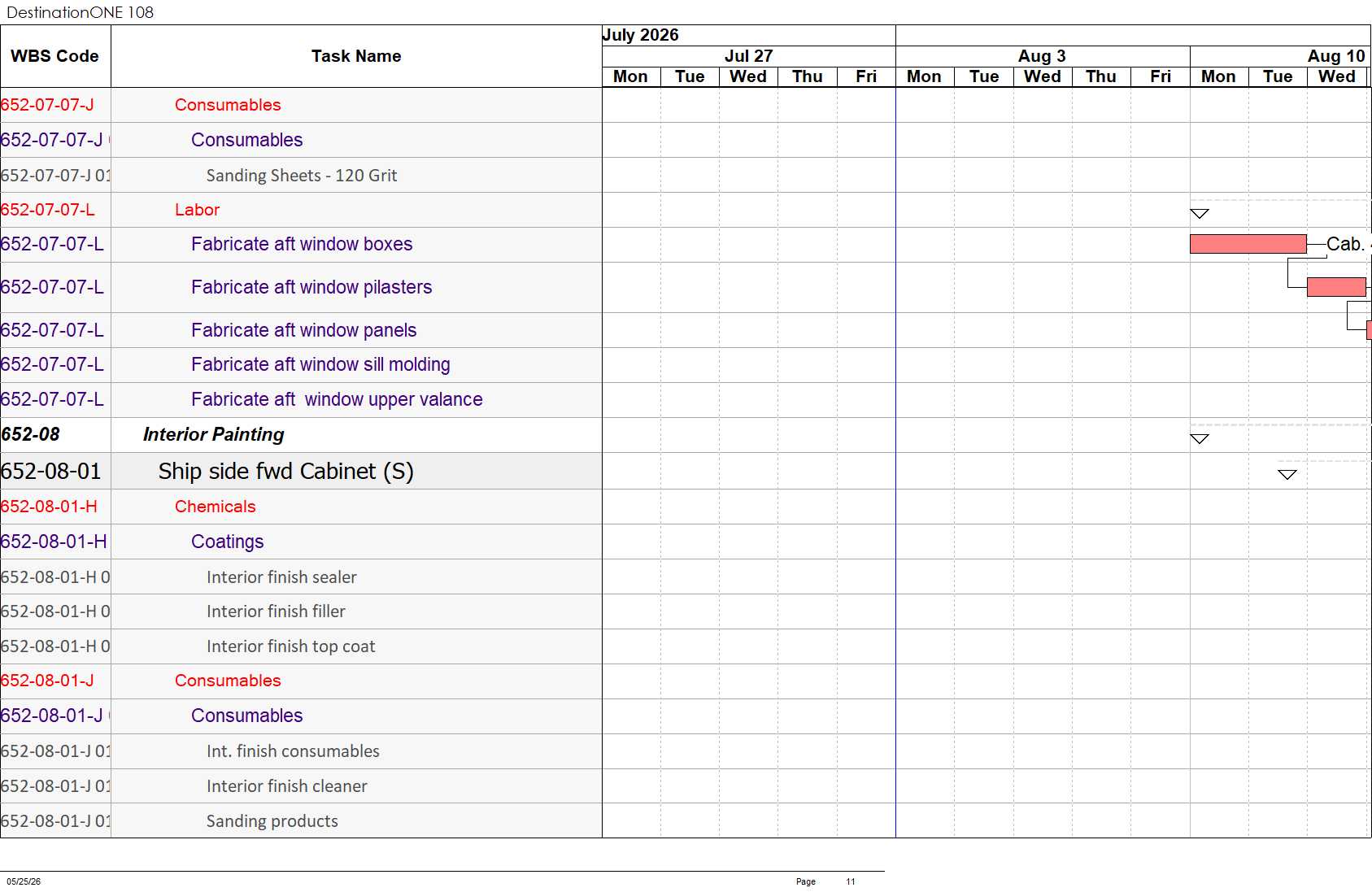Click the Cab. label beside the Gantt bar
This screenshot has width=1372, height=892.
click(x=1346, y=244)
